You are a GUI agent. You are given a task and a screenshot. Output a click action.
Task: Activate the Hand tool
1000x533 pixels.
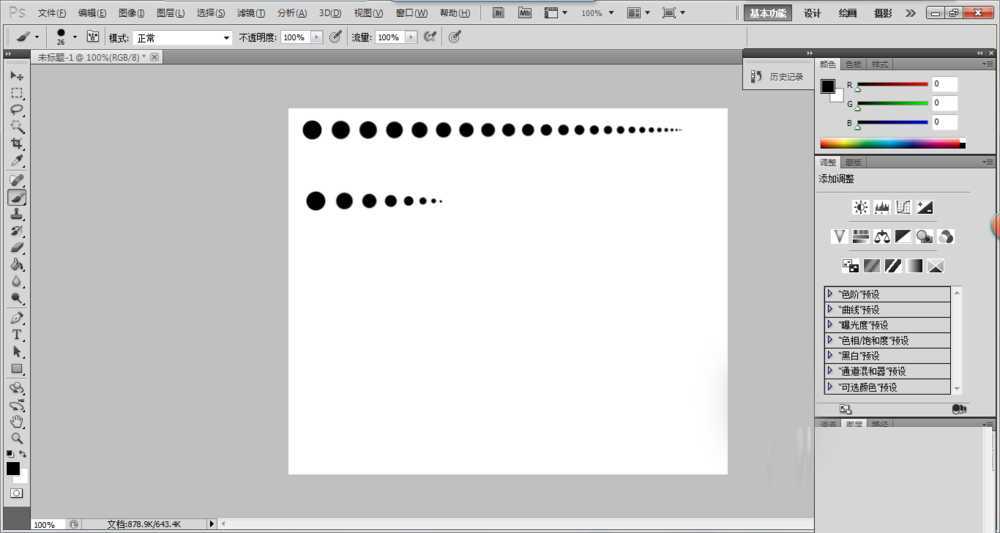point(17,422)
